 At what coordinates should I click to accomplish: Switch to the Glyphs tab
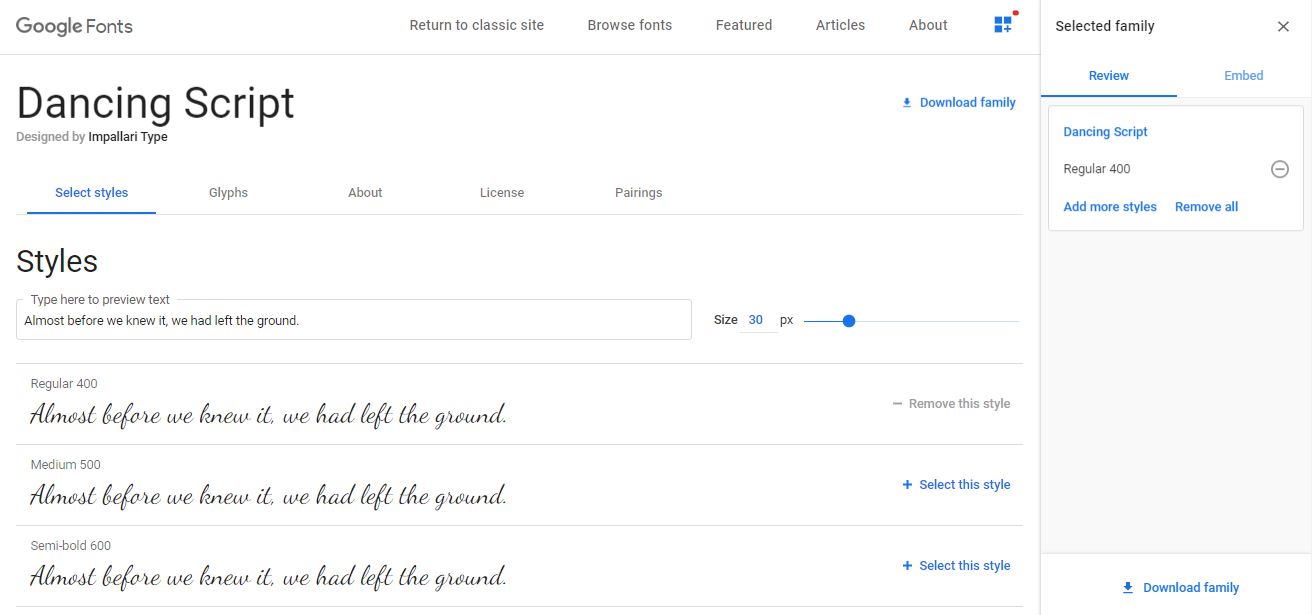coord(228,192)
